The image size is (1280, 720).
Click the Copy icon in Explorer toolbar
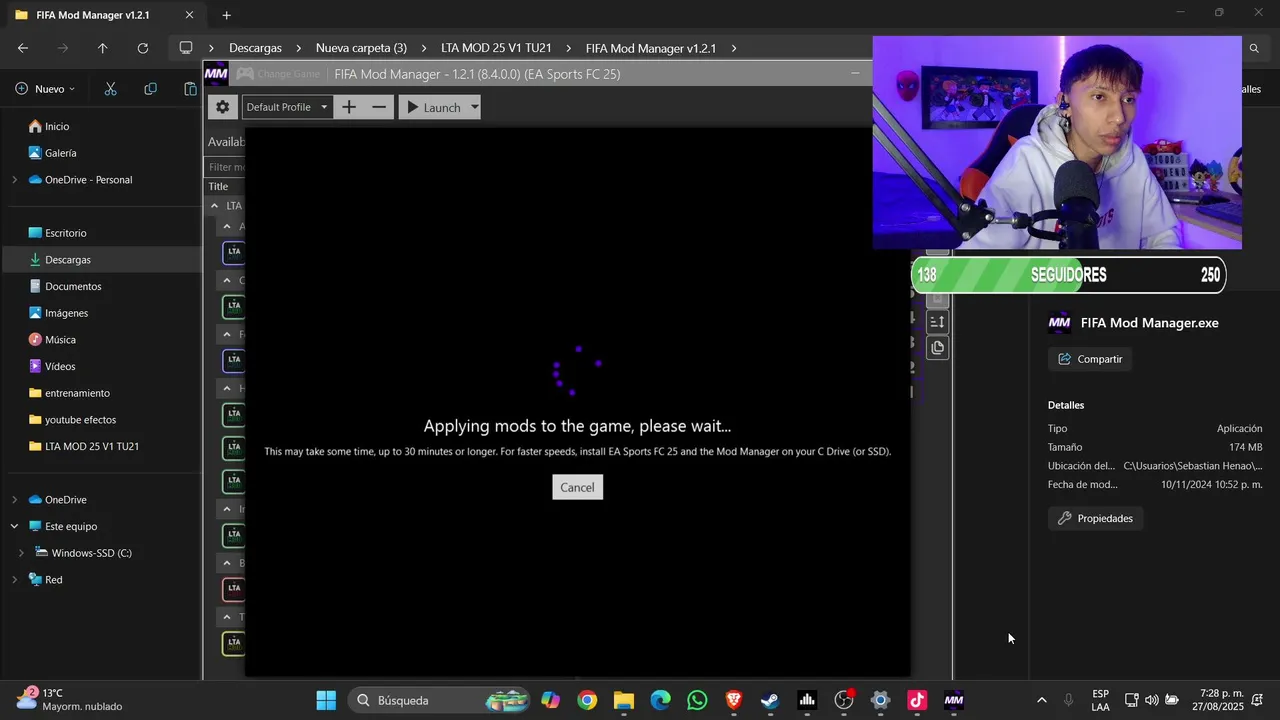click(150, 89)
